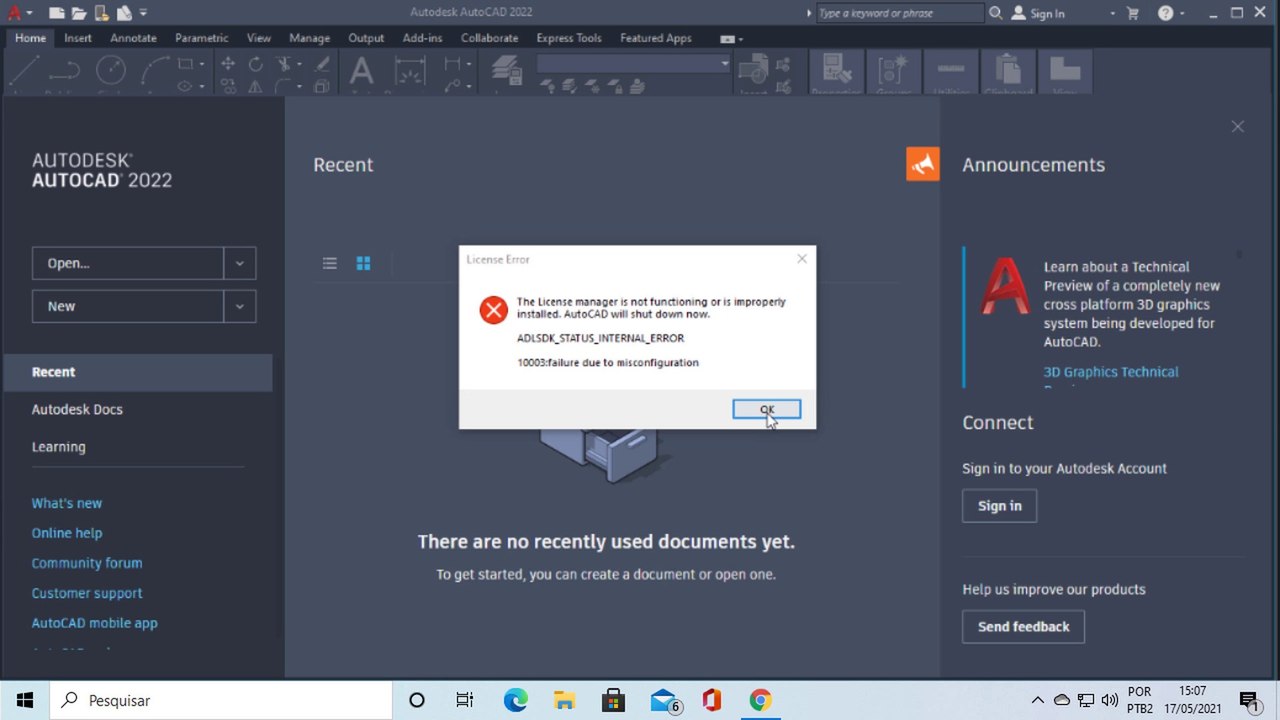Screen dimensions: 1280x720
Task: Select Learning in the left sidebar
Action: [58, 447]
